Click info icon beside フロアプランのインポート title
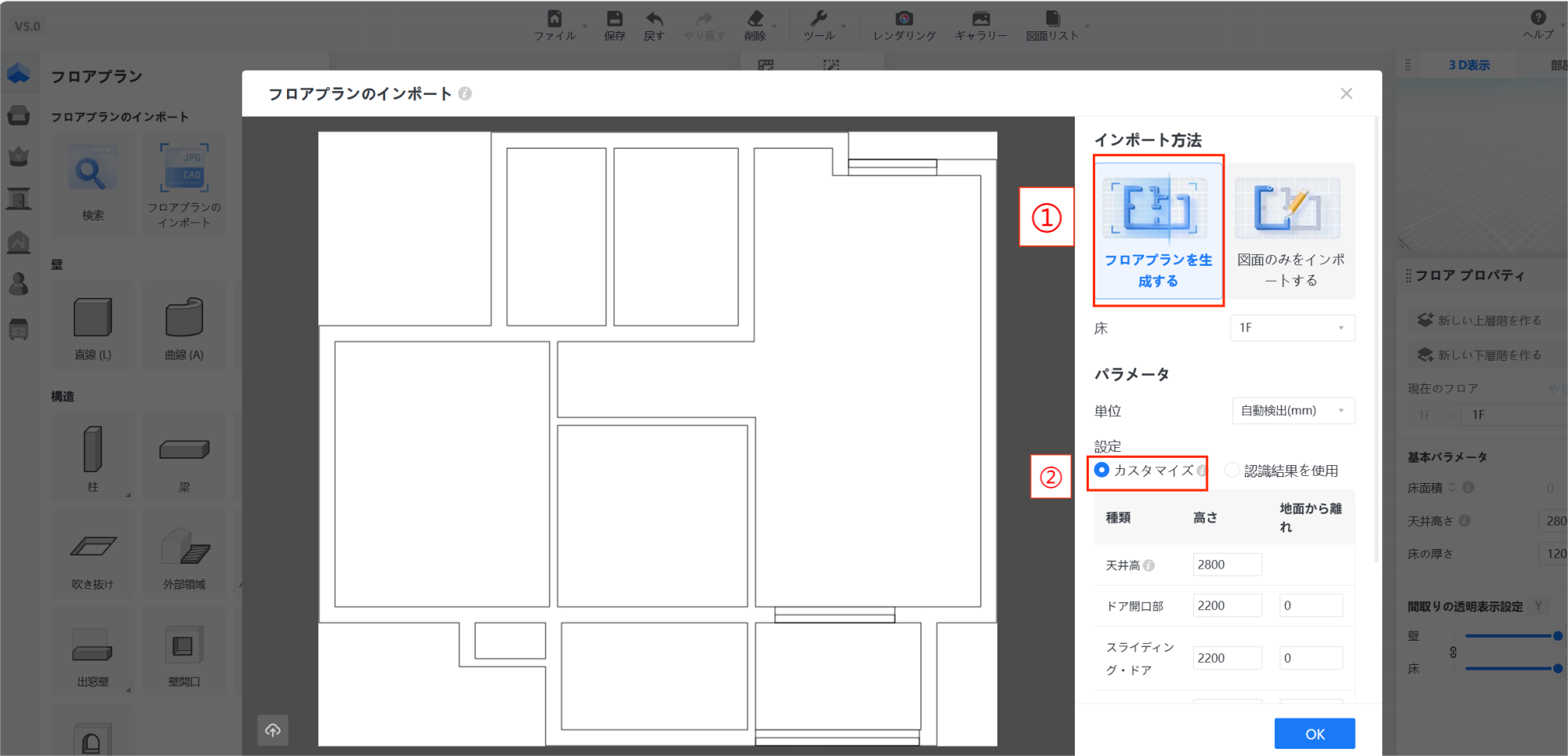 pyautogui.click(x=465, y=93)
